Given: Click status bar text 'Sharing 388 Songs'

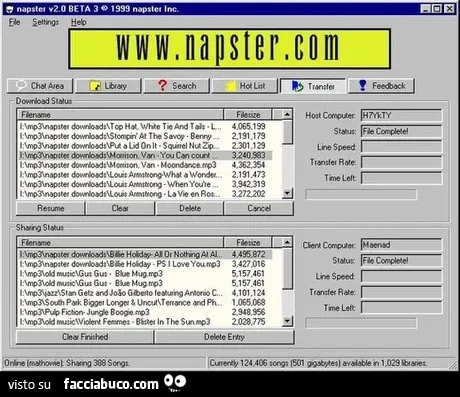Looking at the screenshot, I should point(98,363).
